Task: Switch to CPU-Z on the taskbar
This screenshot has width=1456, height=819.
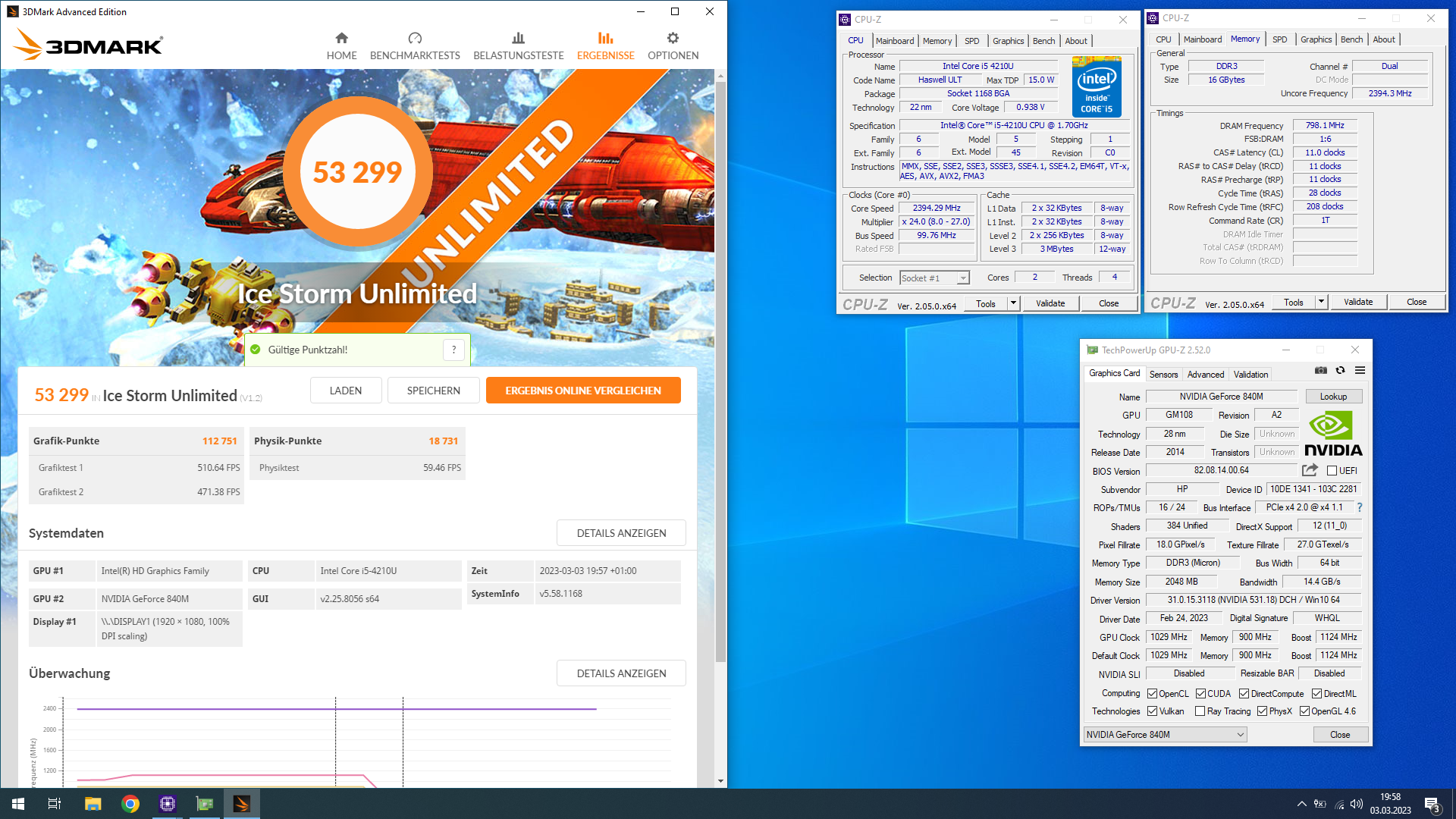Action: pos(168,804)
